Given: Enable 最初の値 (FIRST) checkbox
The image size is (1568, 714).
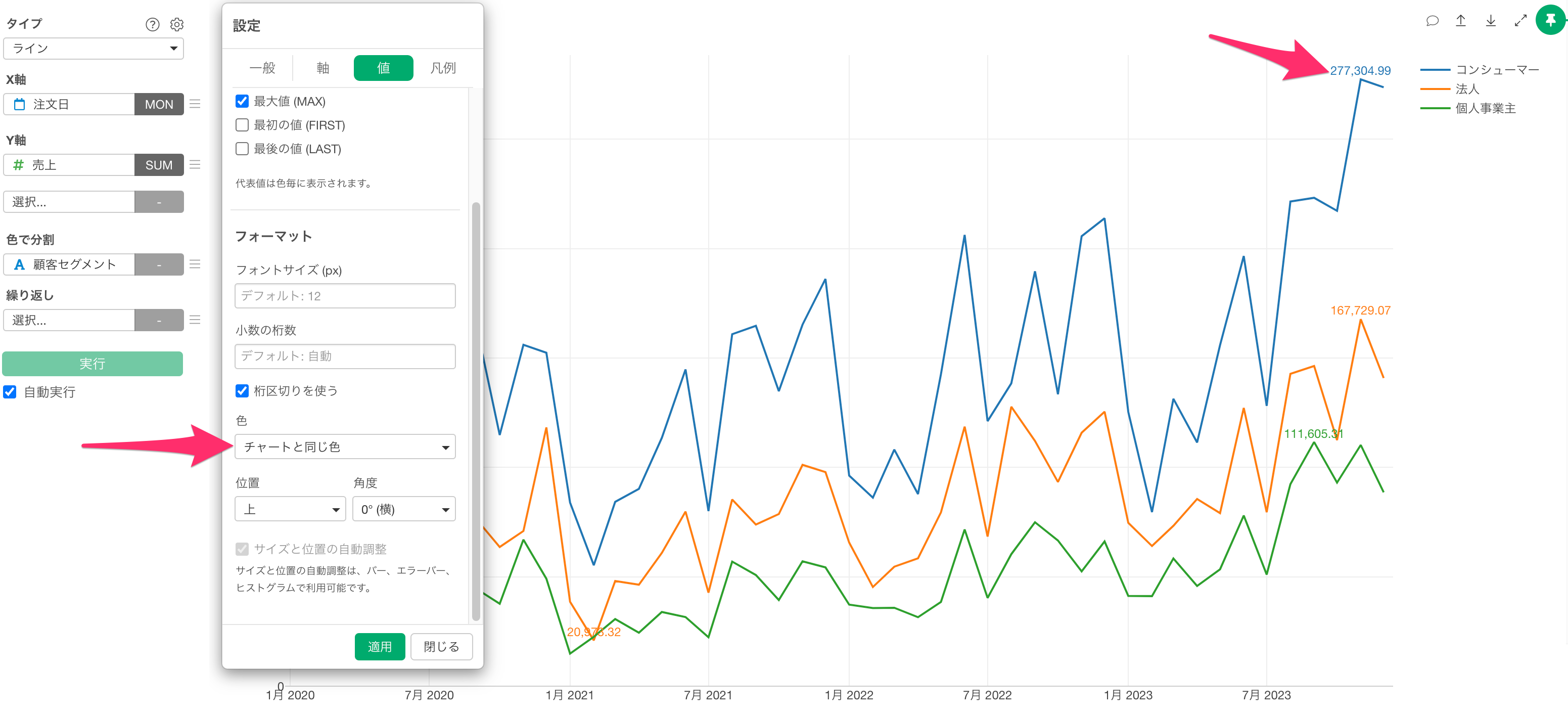Looking at the screenshot, I should (x=242, y=125).
